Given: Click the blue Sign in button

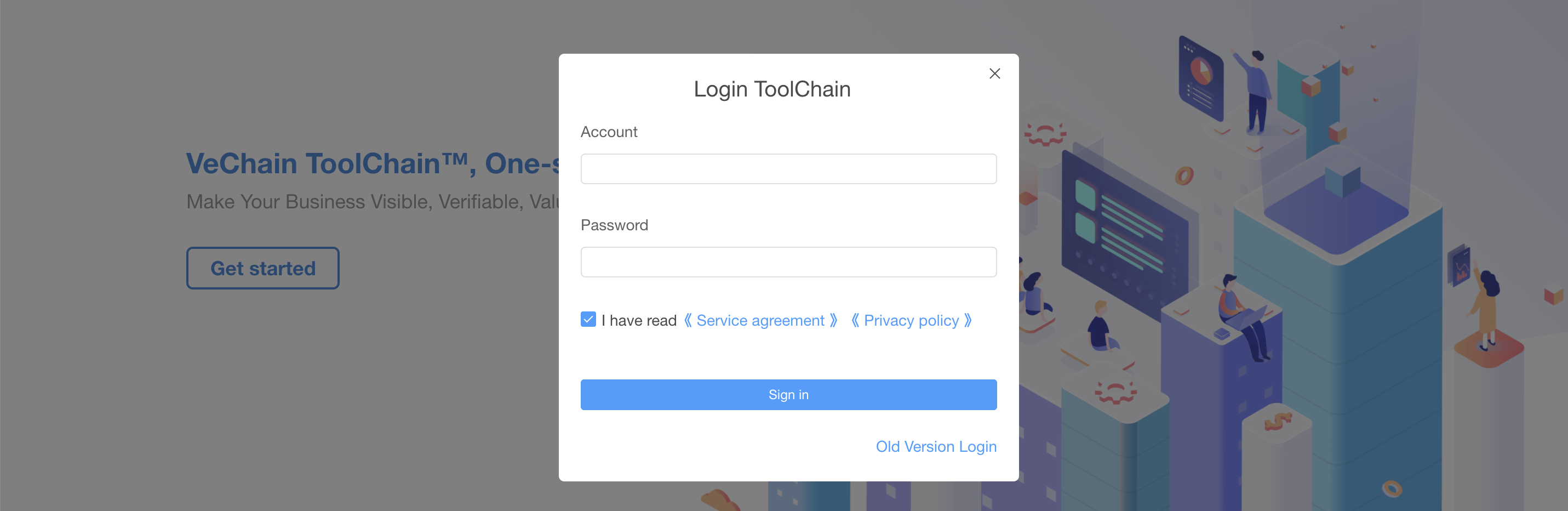Looking at the screenshot, I should click(788, 395).
